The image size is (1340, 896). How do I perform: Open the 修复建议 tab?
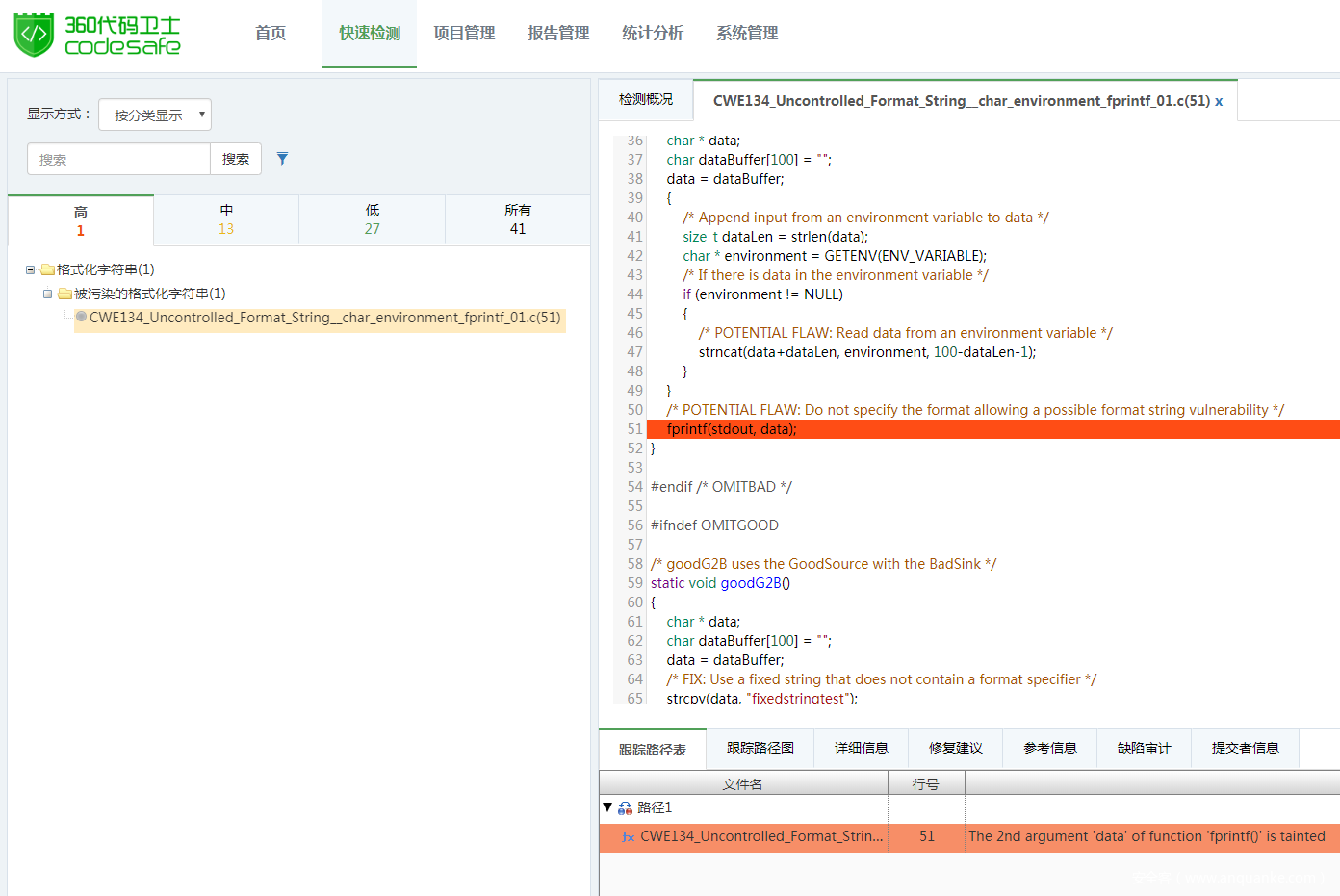pyautogui.click(x=955, y=748)
